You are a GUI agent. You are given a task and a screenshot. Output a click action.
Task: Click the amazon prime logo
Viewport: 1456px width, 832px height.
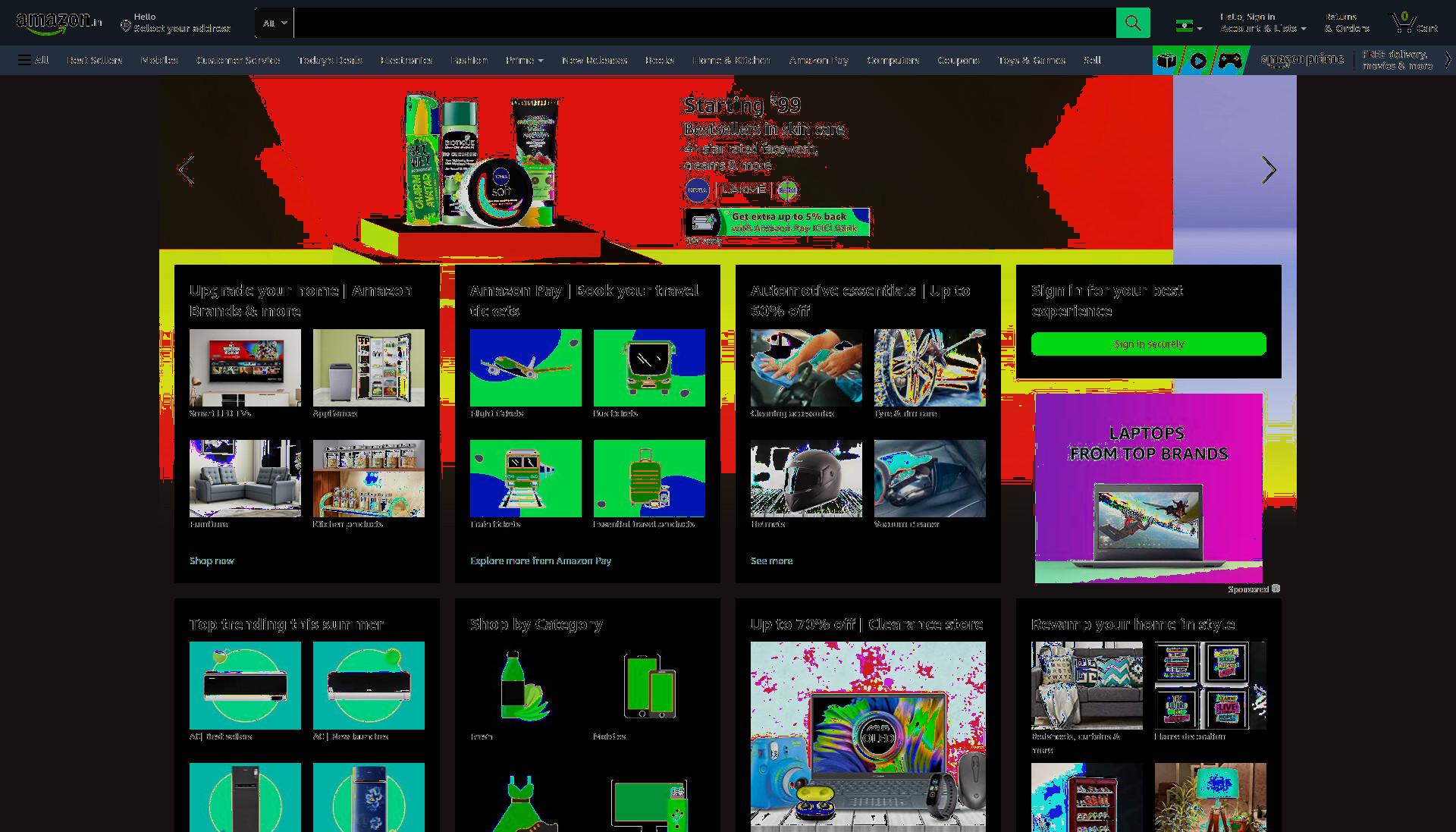tap(1302, 59)
